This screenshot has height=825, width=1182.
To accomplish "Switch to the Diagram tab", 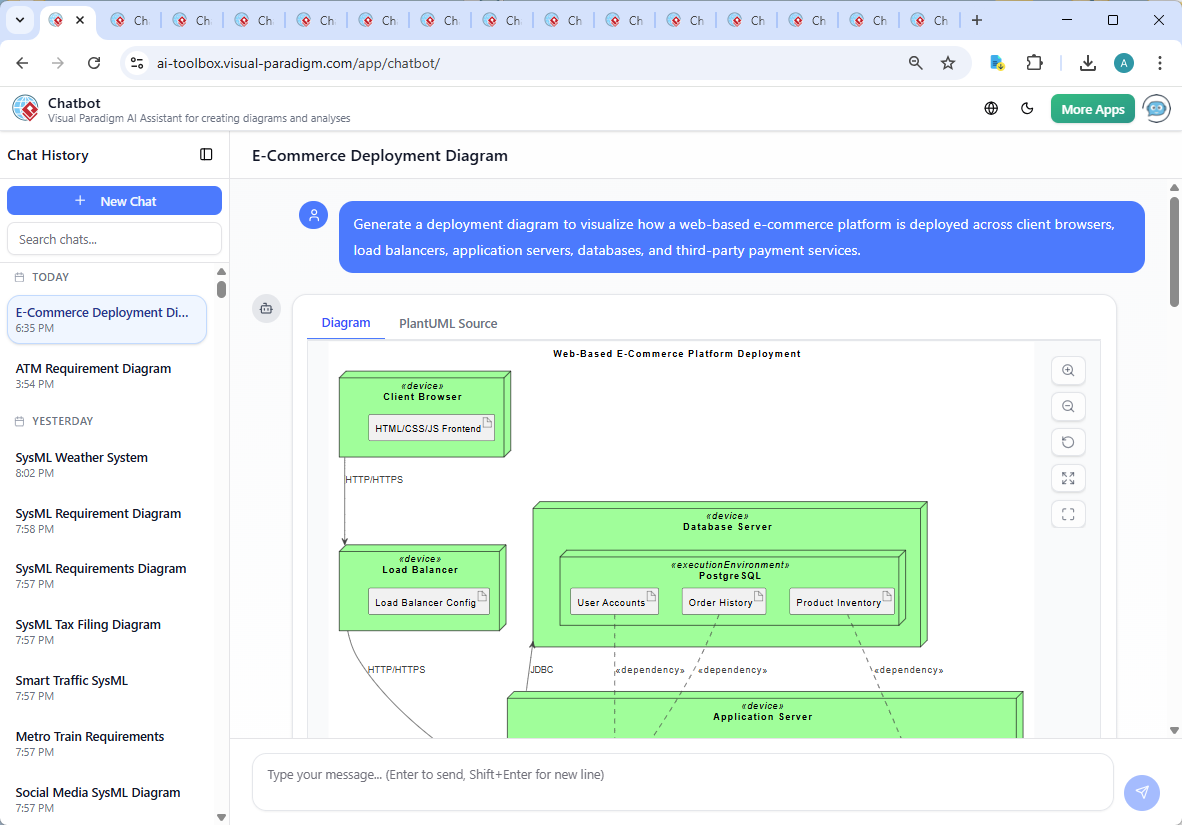I will point(346,323).
